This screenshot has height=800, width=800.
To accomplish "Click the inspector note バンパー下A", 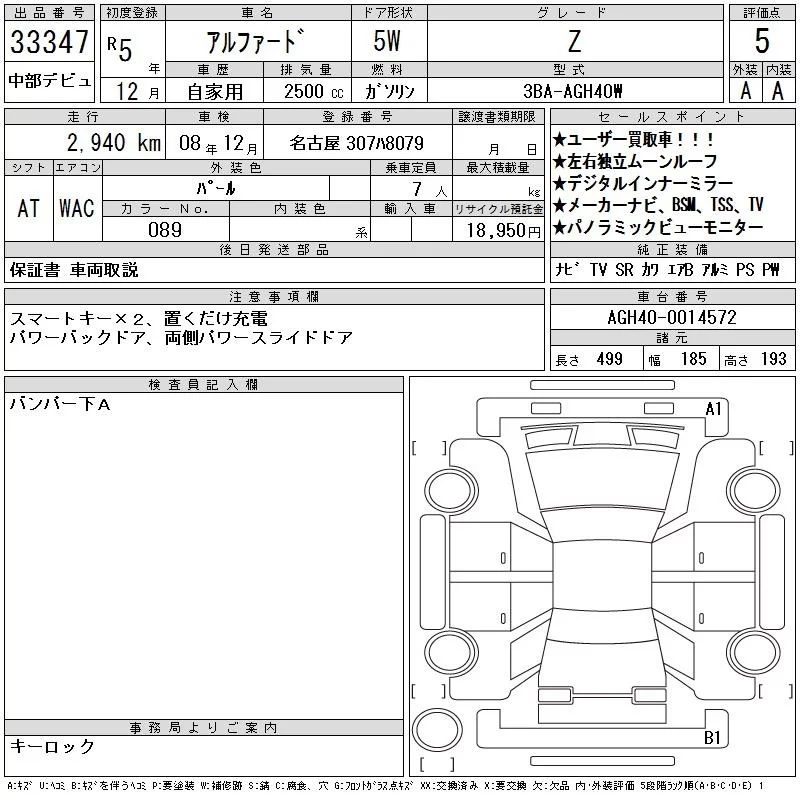I will 60,405.
